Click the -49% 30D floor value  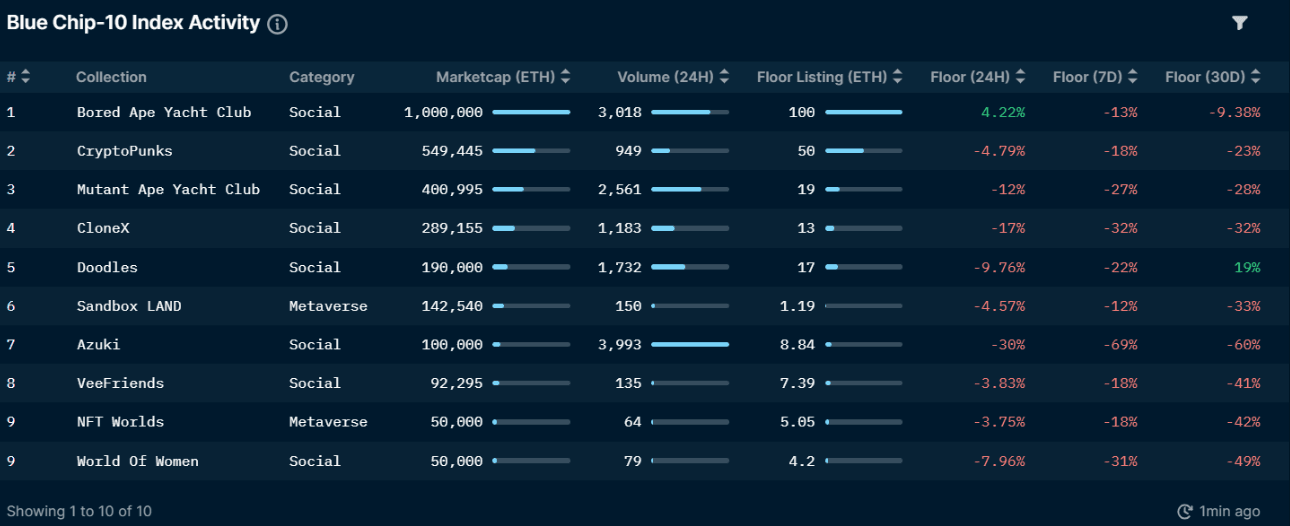coord(1243,461)
